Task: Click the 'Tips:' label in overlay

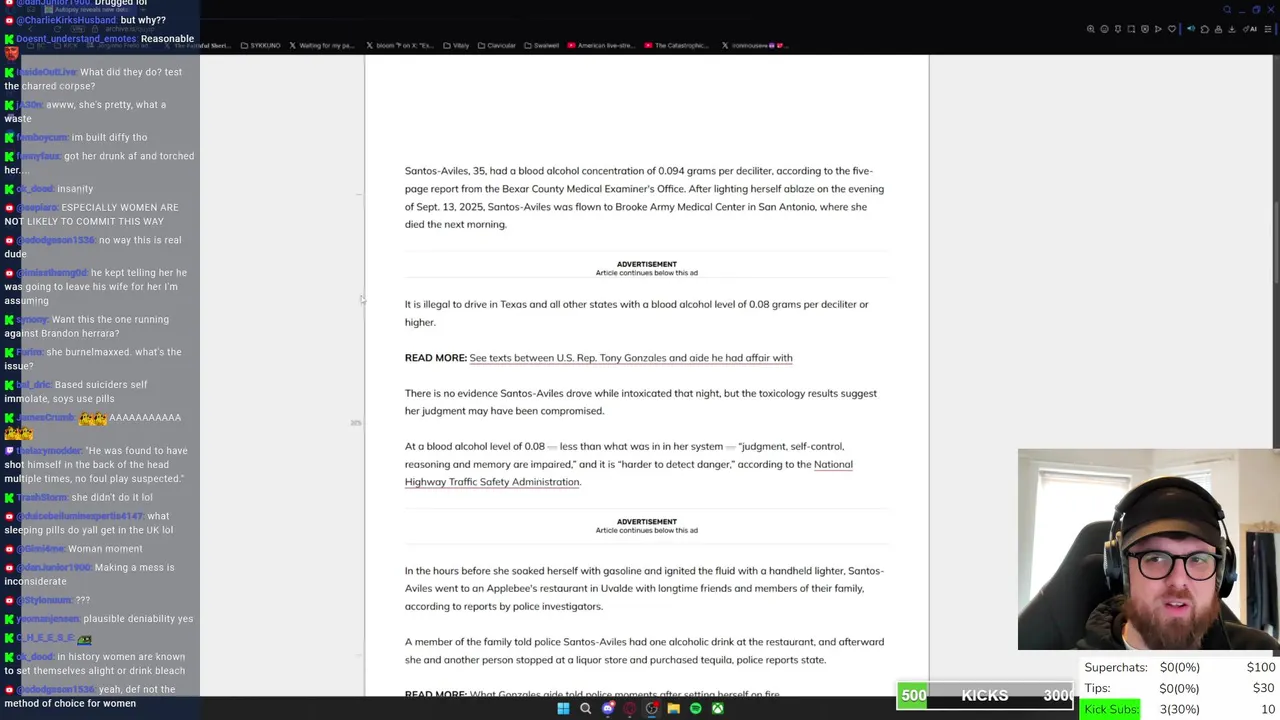Action: (x=1097, y=688)
